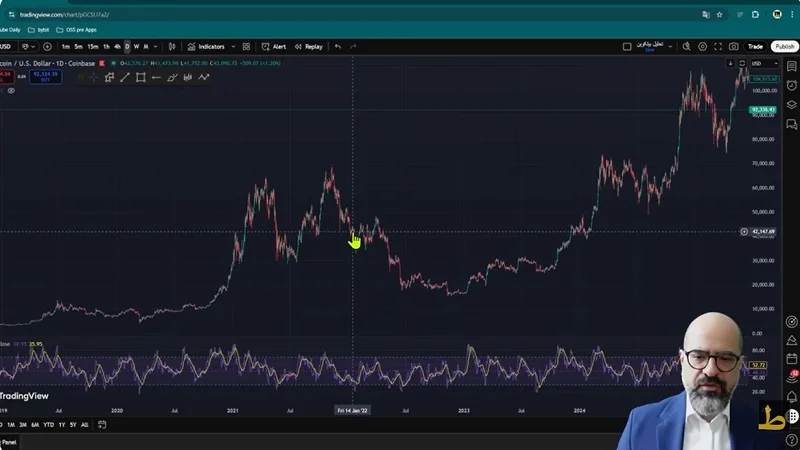The image size is (800, 450).
Task: Click the Alert button in toolbar
Action: (274, 47)
